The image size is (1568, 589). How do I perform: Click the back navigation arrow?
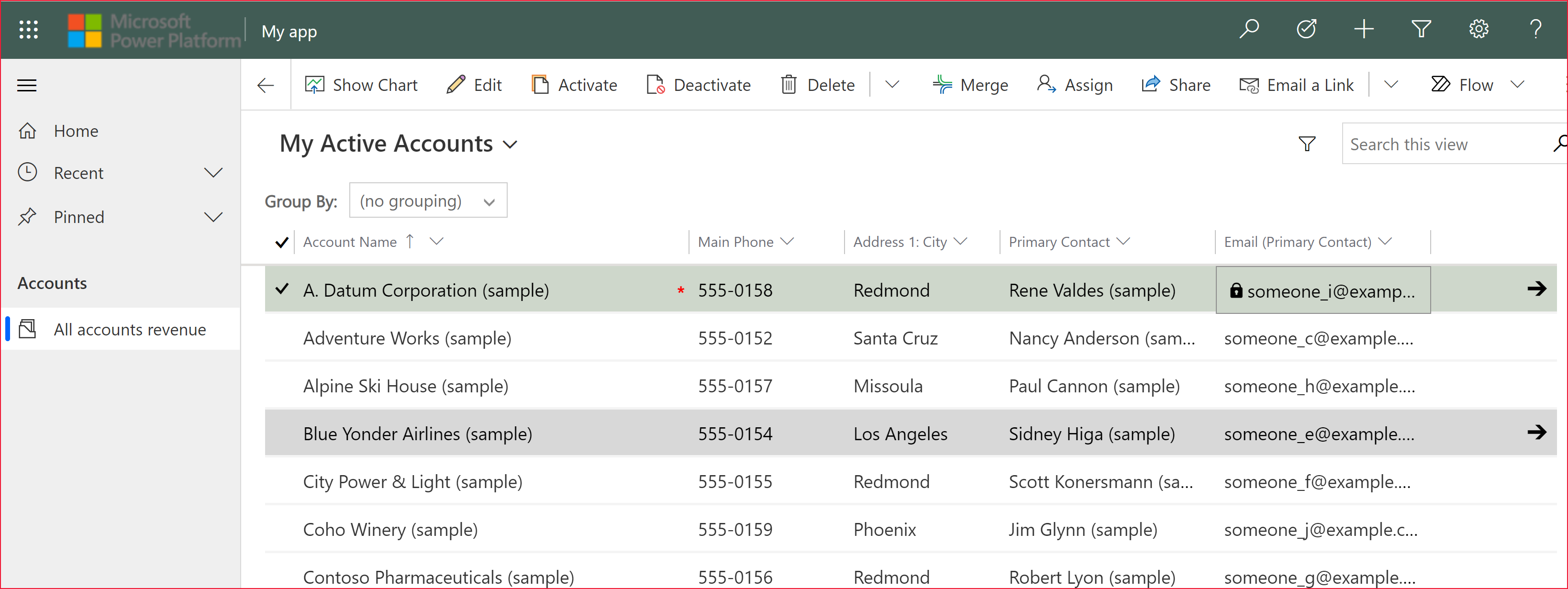[265, 85]
